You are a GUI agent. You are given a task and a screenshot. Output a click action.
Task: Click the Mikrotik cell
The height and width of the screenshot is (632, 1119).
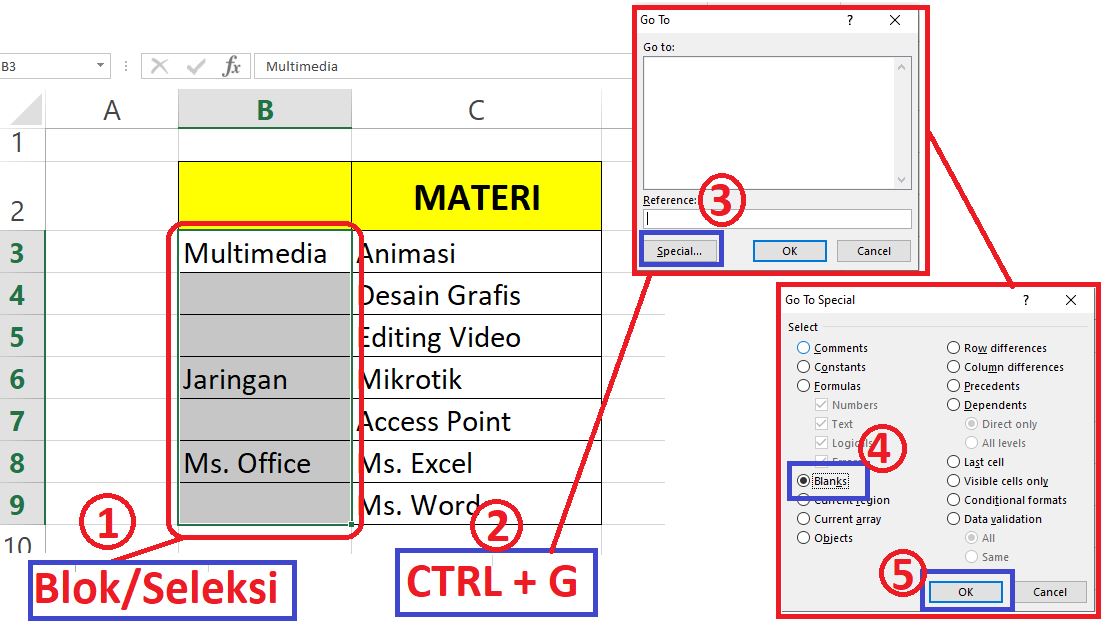[x=477, y=379]
